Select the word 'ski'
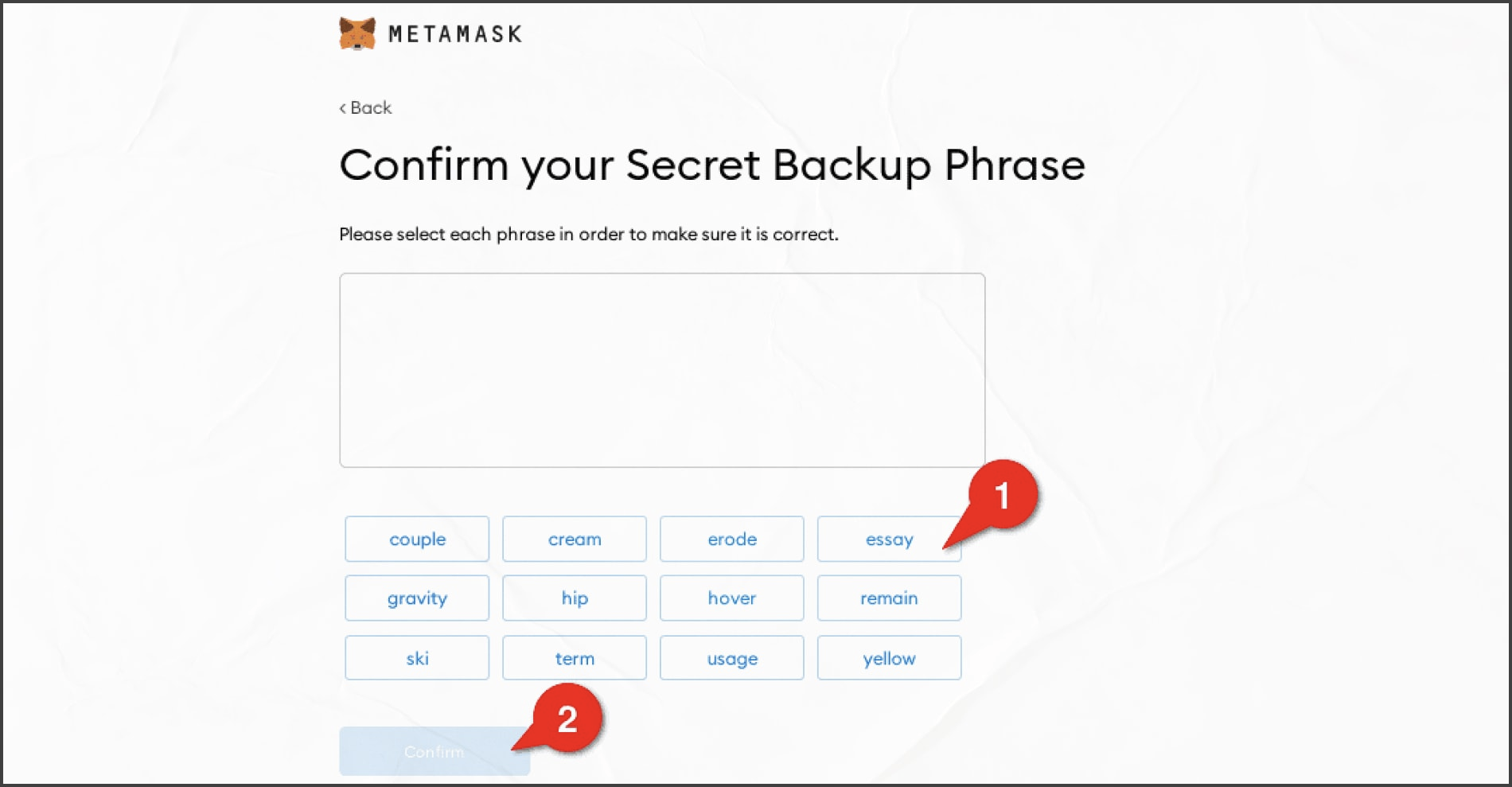This screenshot has height=787, width=1512. (x=417, y=658)
